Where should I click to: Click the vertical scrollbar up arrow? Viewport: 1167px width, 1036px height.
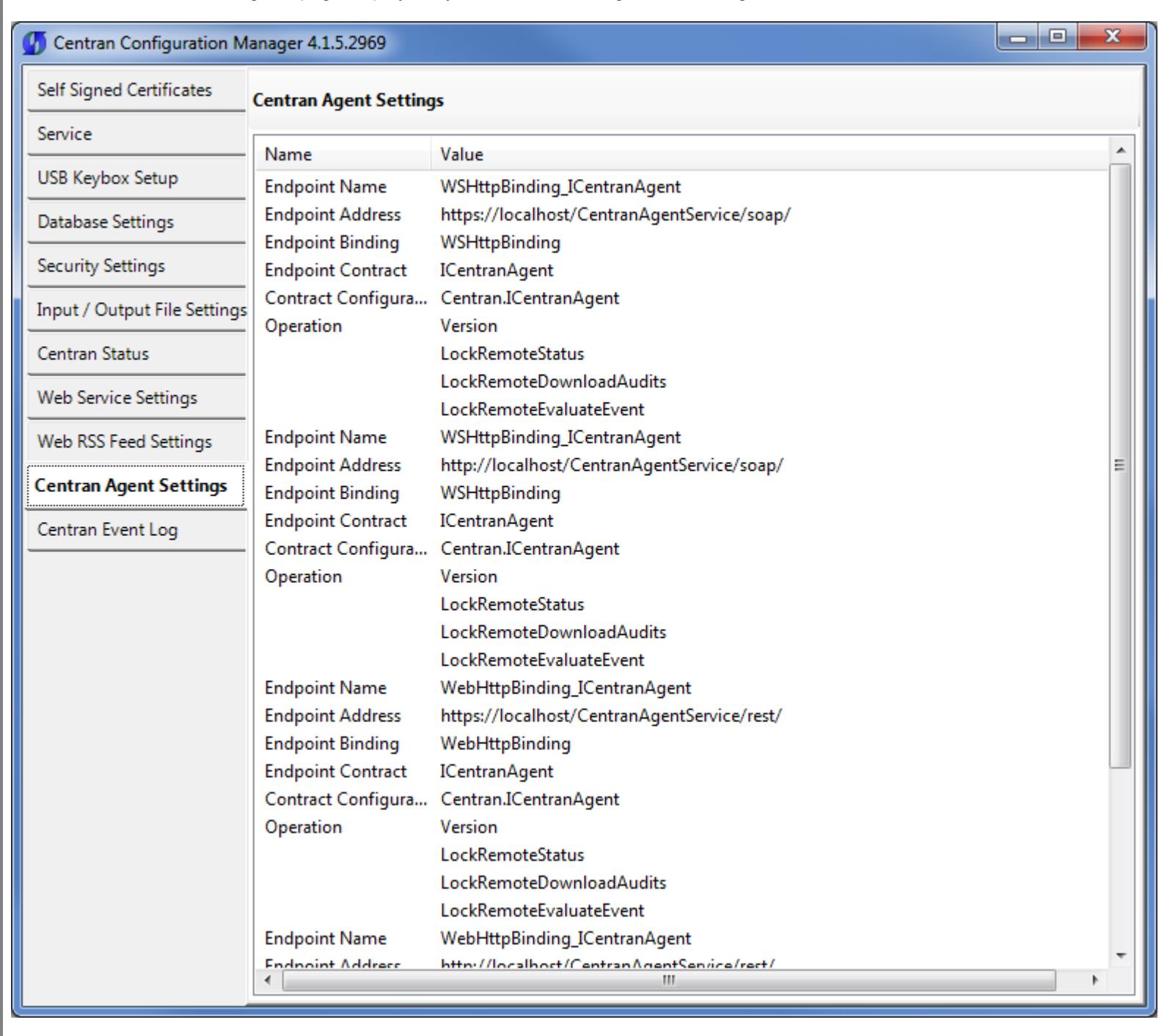coord(1121,150)
